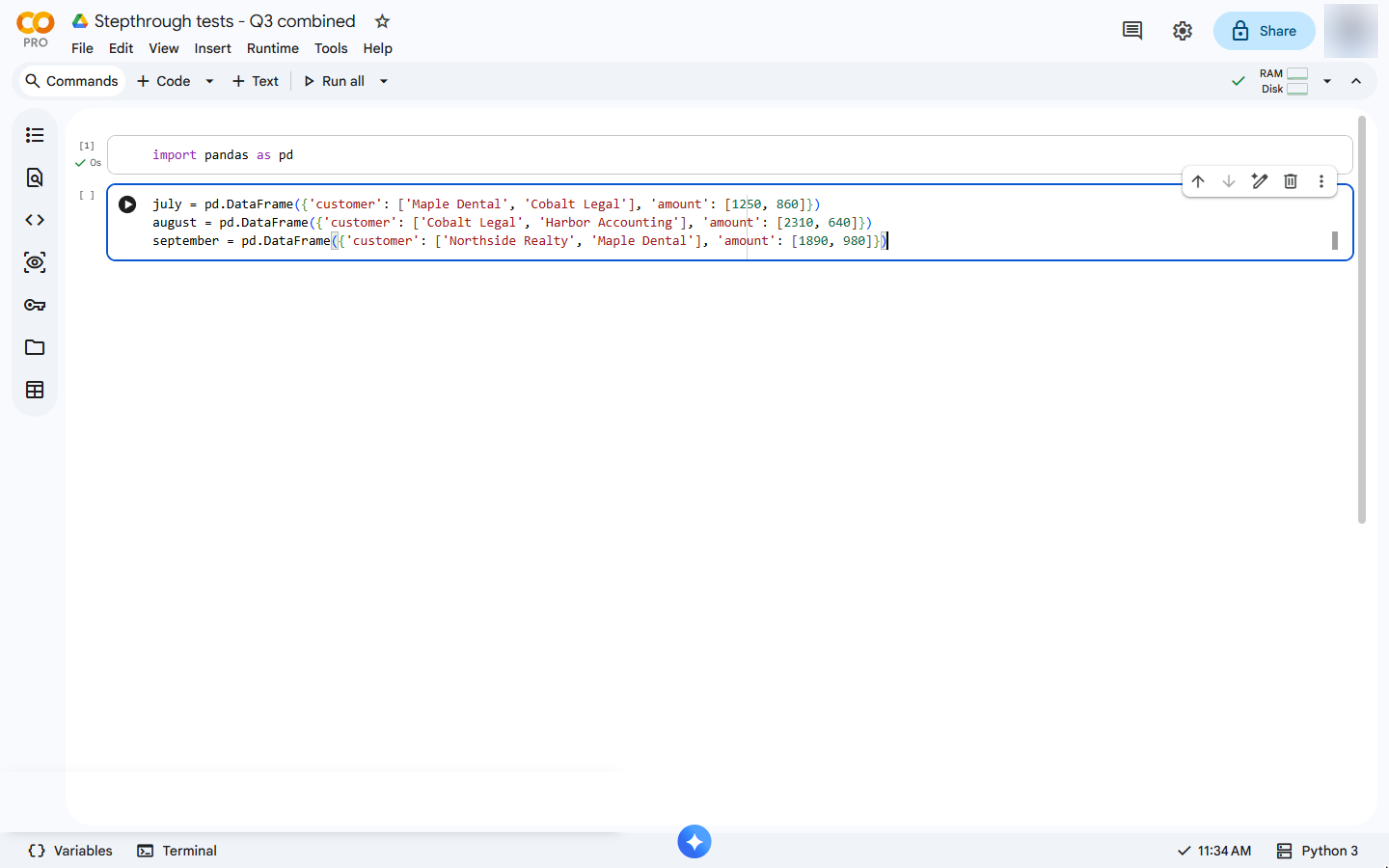Open the Edit menu

coord(121,48)
